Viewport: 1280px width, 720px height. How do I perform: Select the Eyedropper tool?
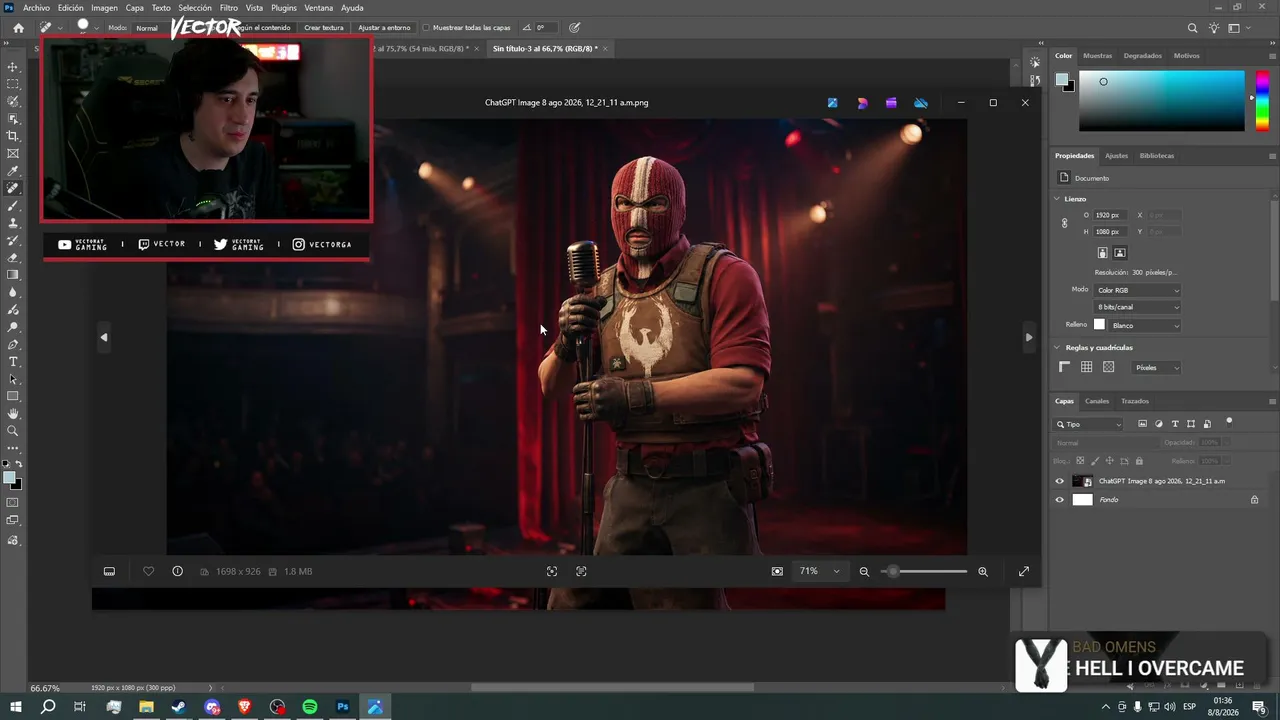pyautogui.click(x=13, y=171)
